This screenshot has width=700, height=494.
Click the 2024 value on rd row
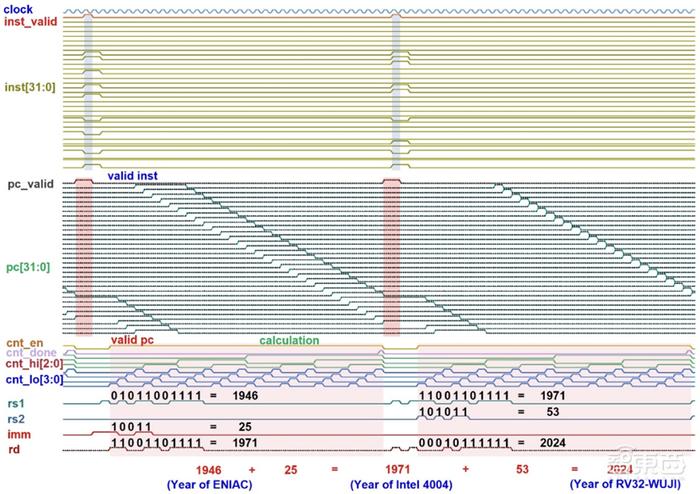(x=553, y=443)
